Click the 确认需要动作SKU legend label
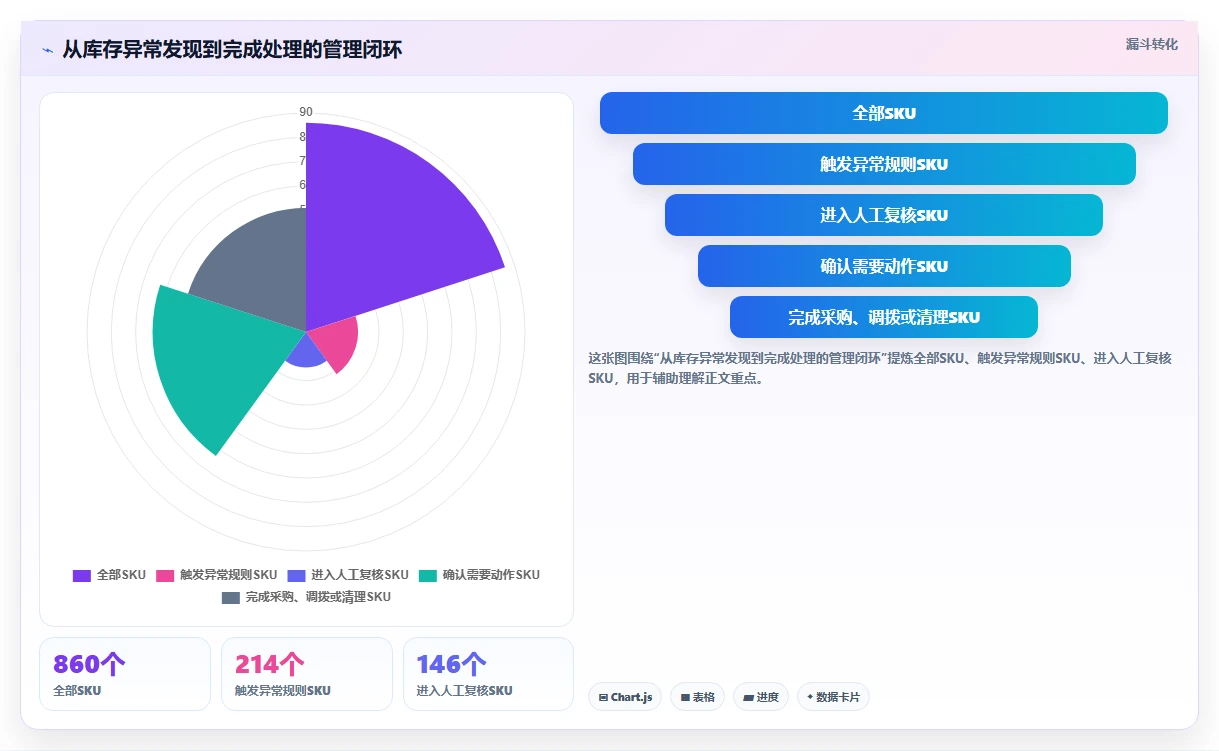This screenshot has height=751, width=1219. (491, 575)
